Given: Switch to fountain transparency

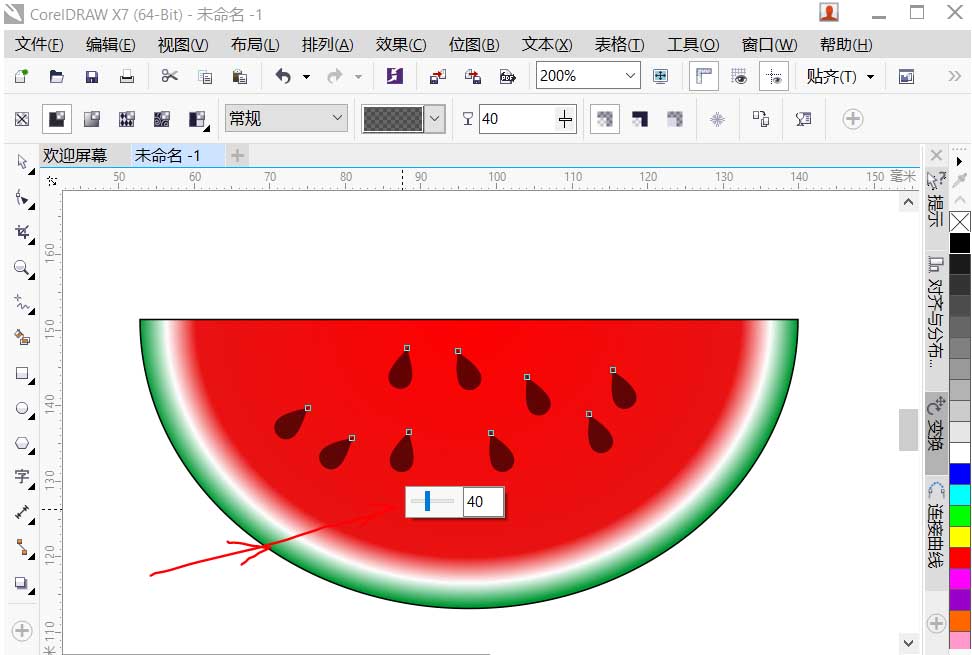Looking at the screenshot, I should pos(92,119).
